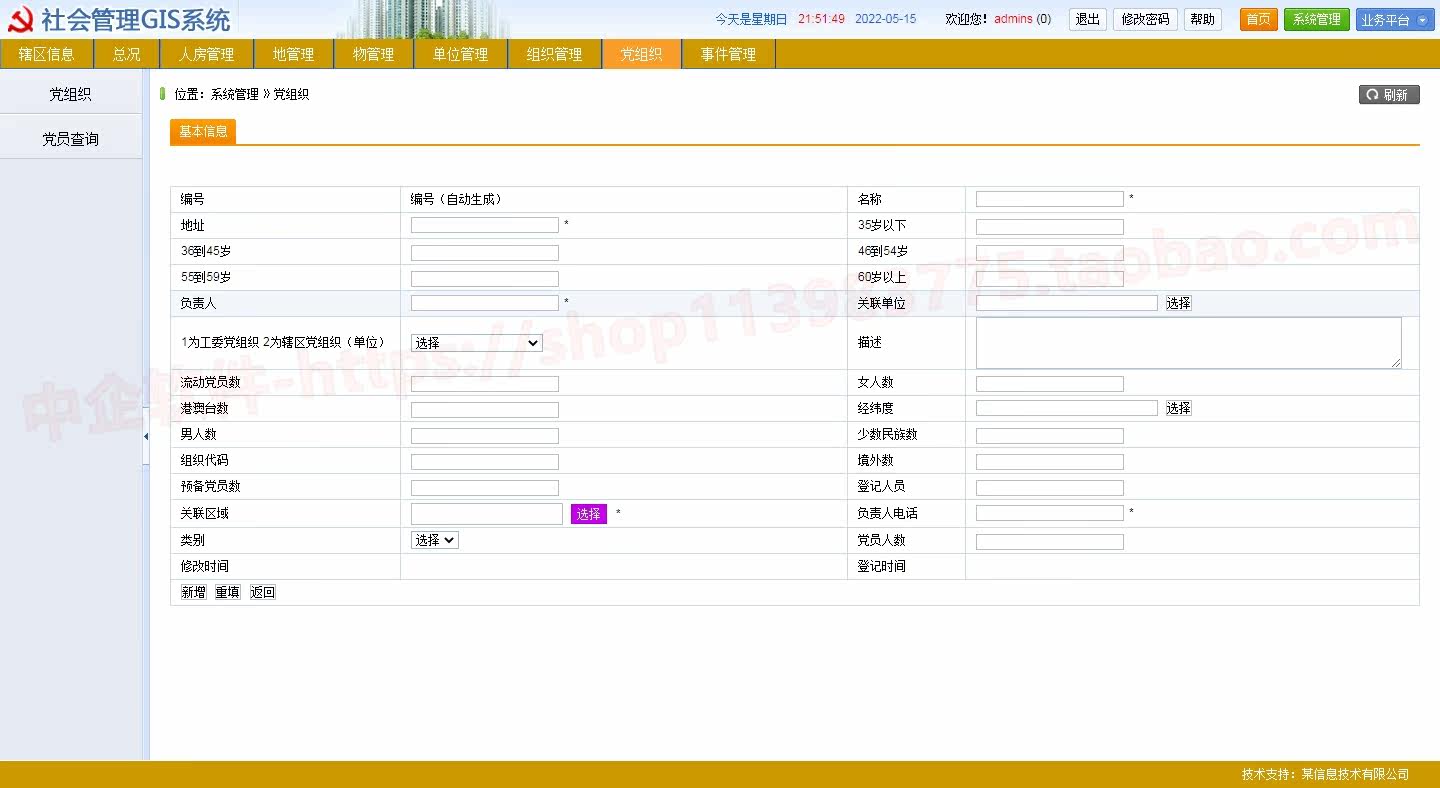Click the 经纬度 input field

[x=1067, y=408]
